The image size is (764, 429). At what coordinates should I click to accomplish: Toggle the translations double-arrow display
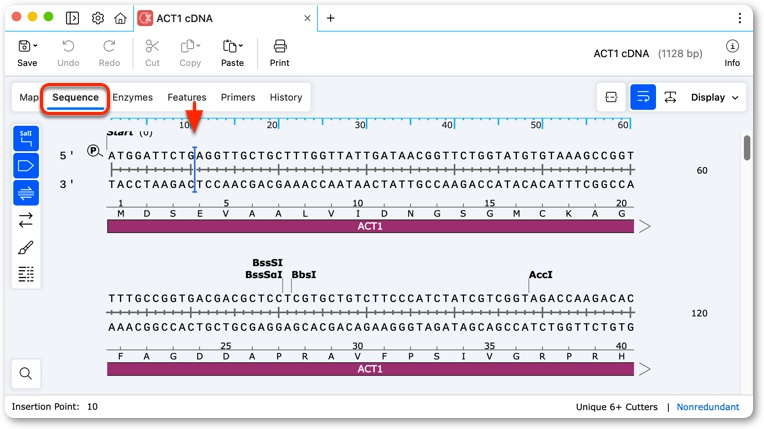(x=26, y=193)
